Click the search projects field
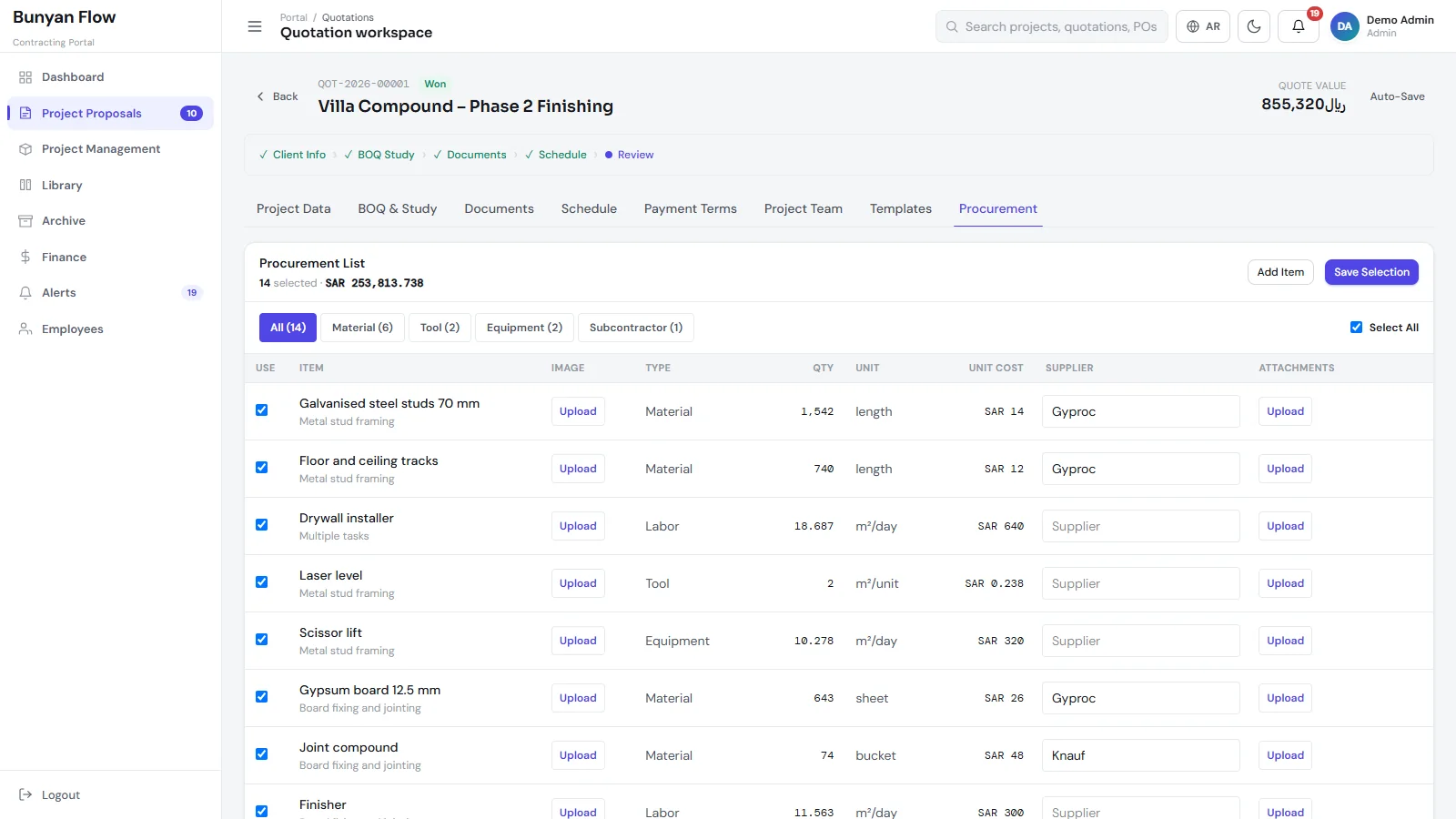The width and height of the screenshot is (1456, 819). [1051, 26]
